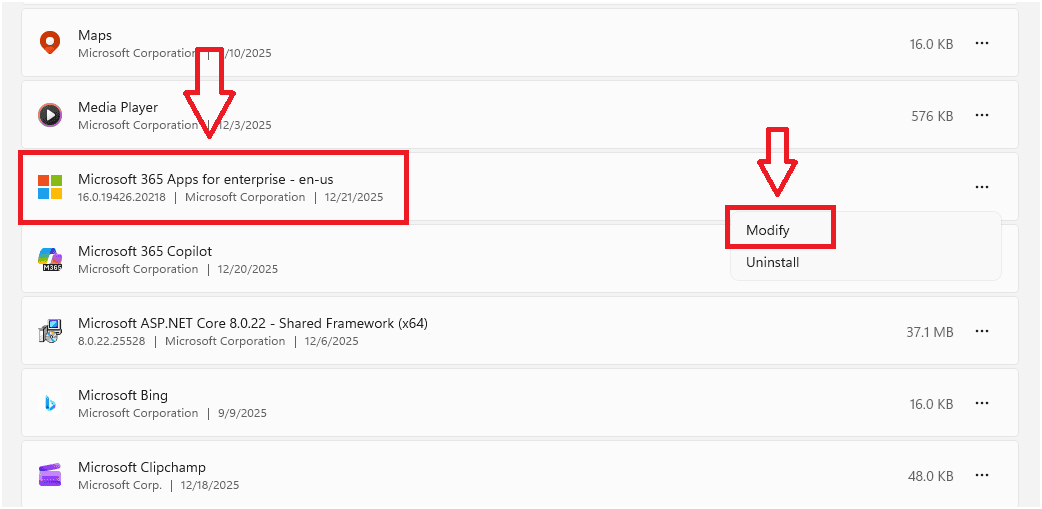This screenshot has width=1042, height=509.
Task: Open the three-dot menu for Microsoft Bing
Action: (x=982, y=404)
